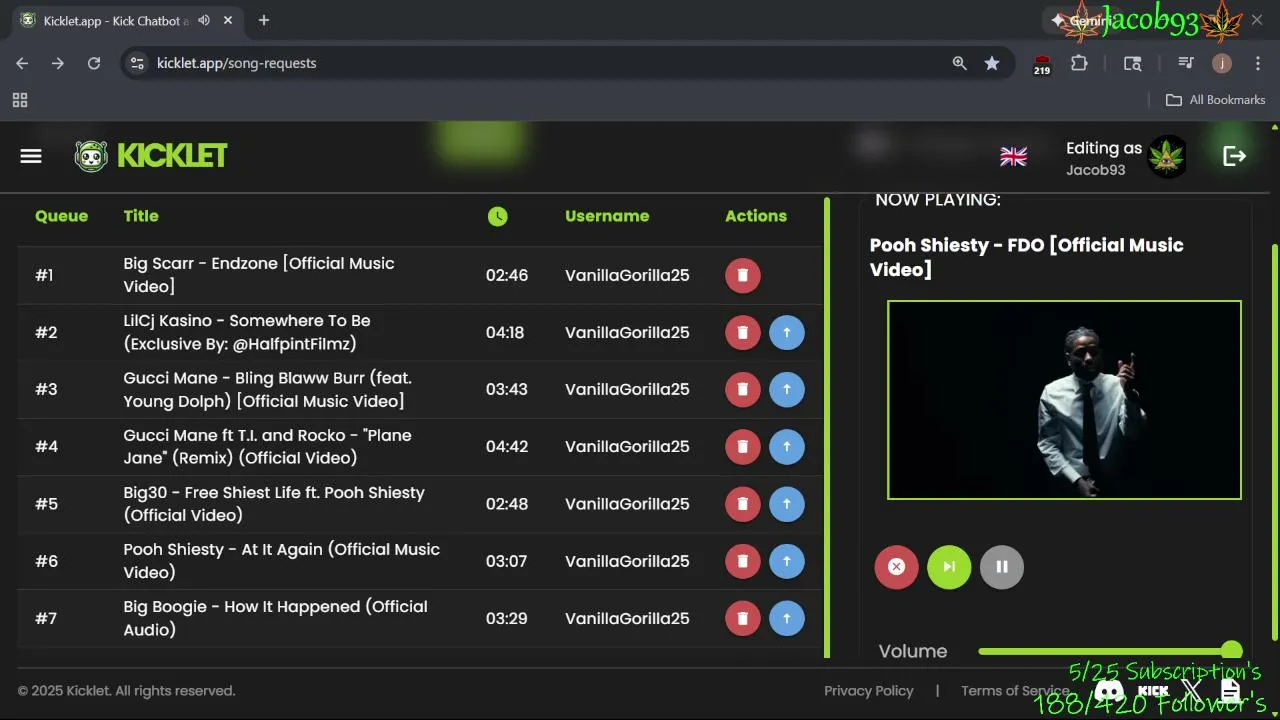Go forward in browser history
Image resolution: width=1280 pixels, height=720 pixels.
click(x=58, y=63)
